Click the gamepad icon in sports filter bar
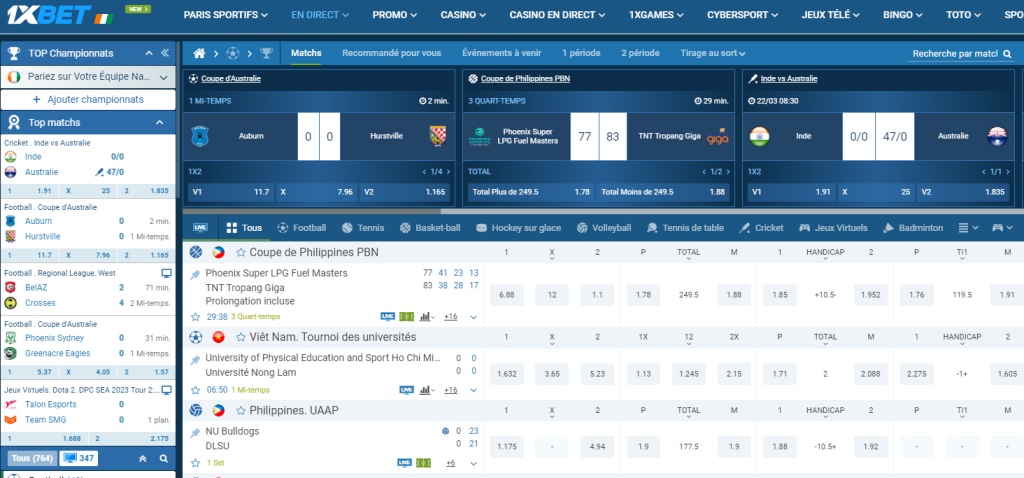The image size is (1024, 478). click(1002, 228)
